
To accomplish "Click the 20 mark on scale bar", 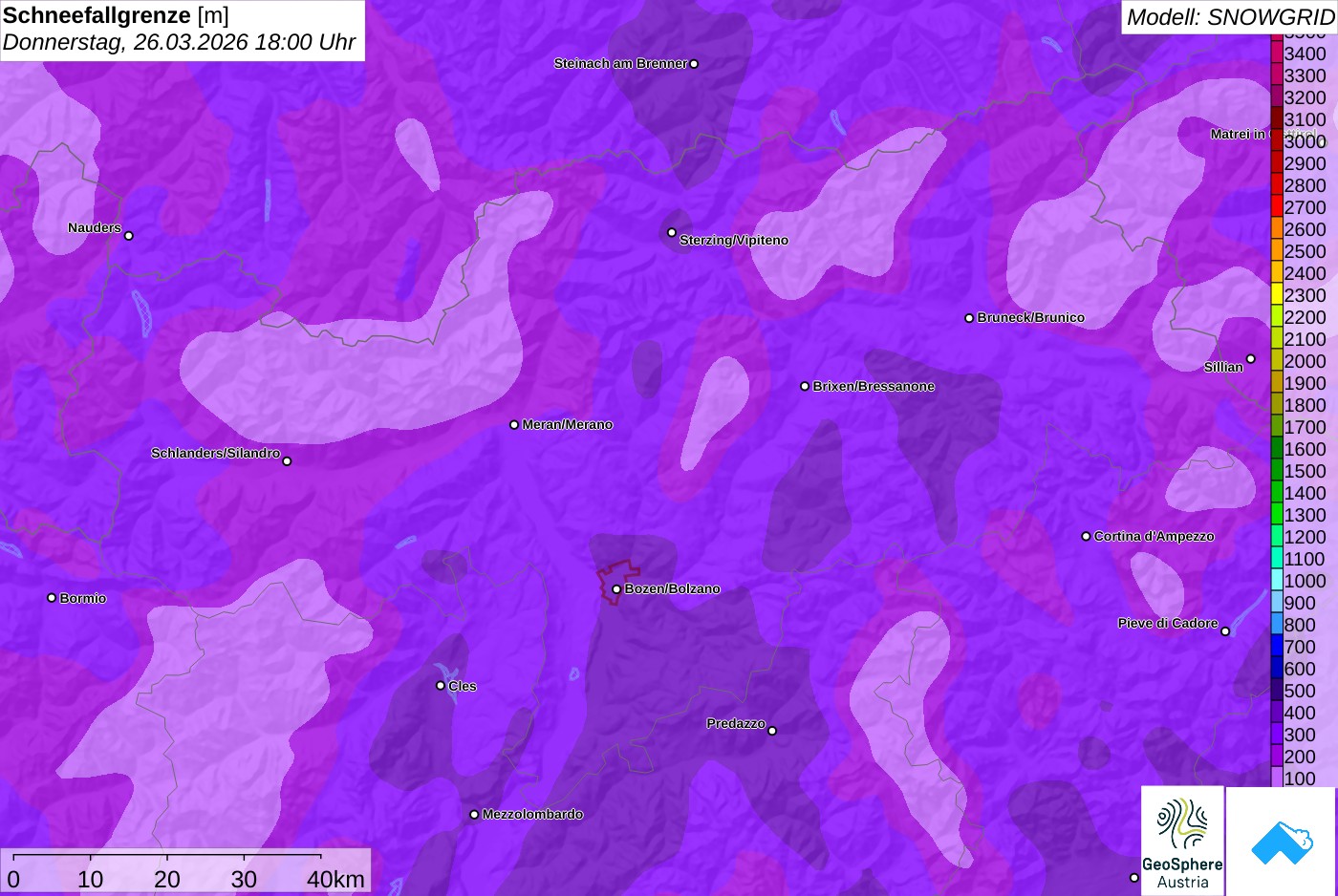I will [167, 880].
